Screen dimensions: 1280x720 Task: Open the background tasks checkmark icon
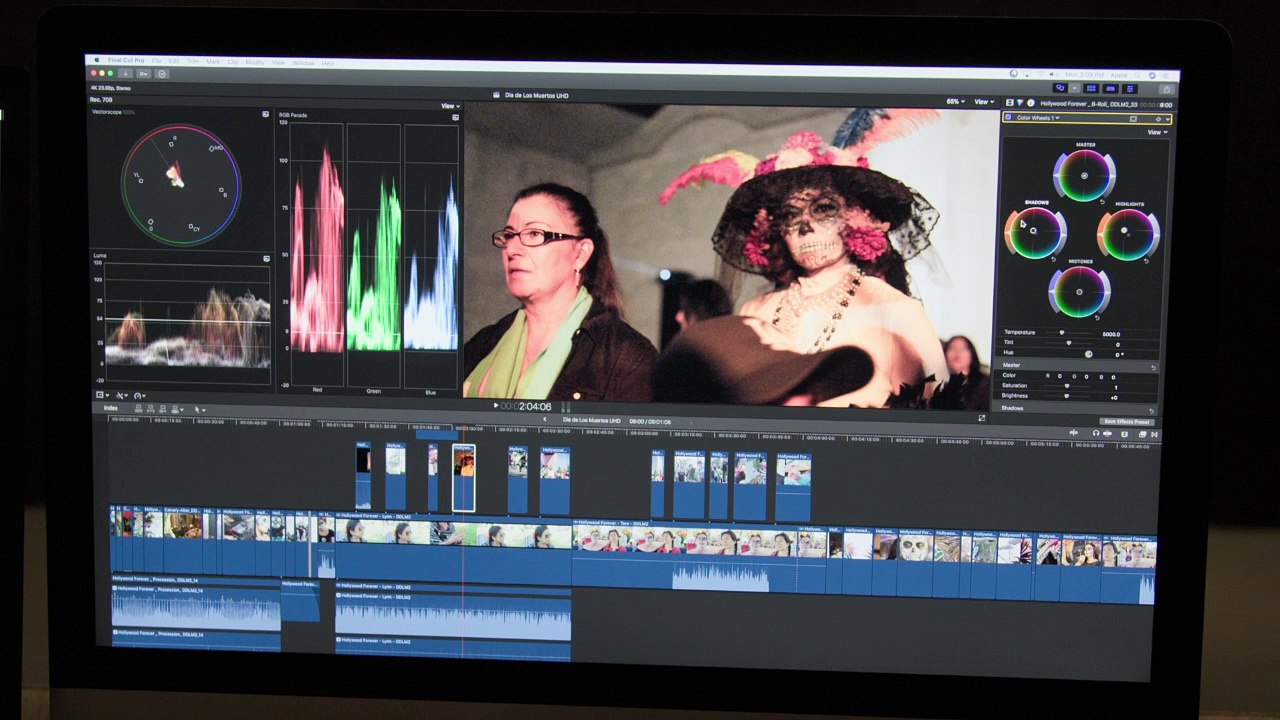coord(162,73)
